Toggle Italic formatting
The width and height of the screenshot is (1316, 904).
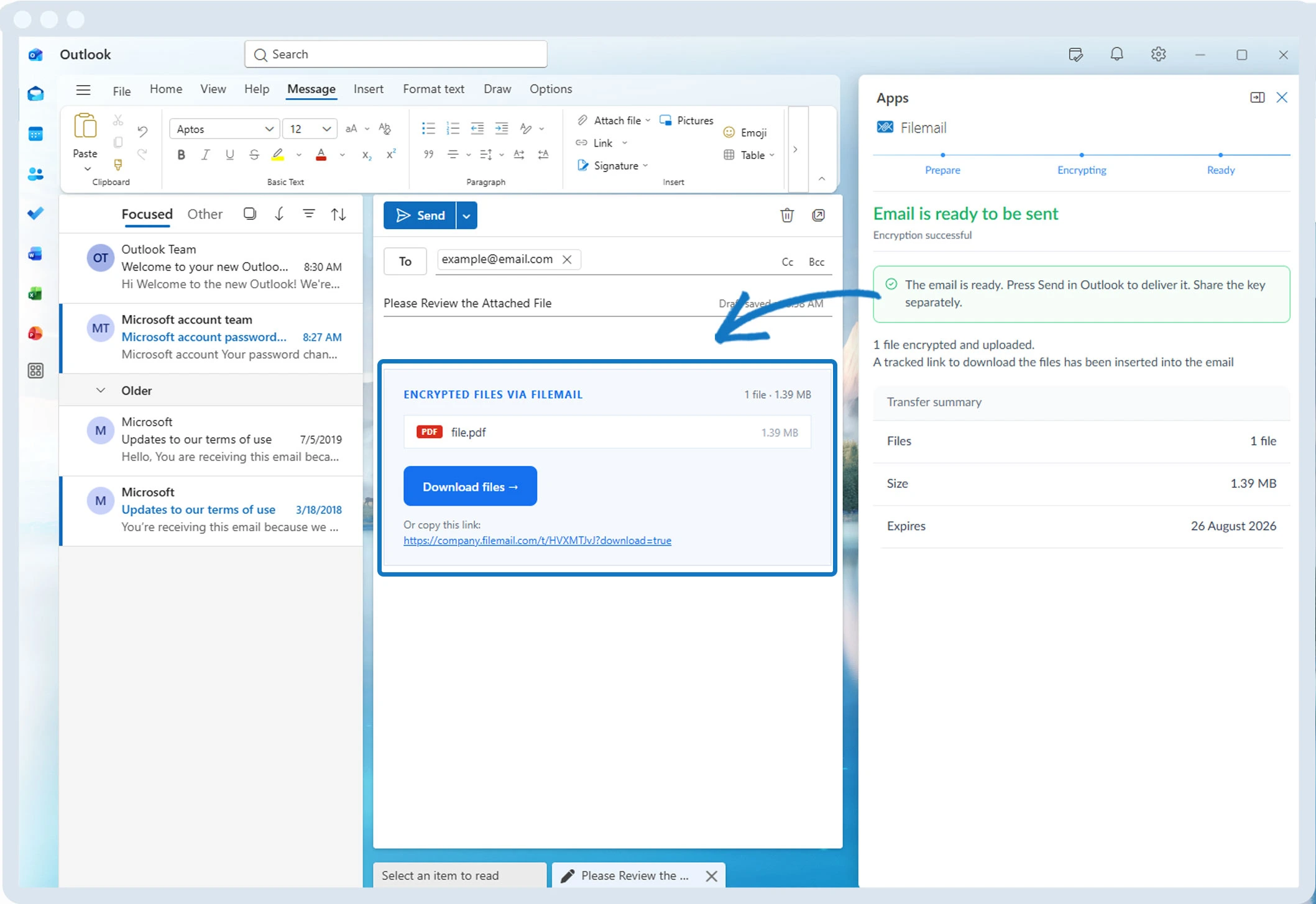(x=205, y=155)
